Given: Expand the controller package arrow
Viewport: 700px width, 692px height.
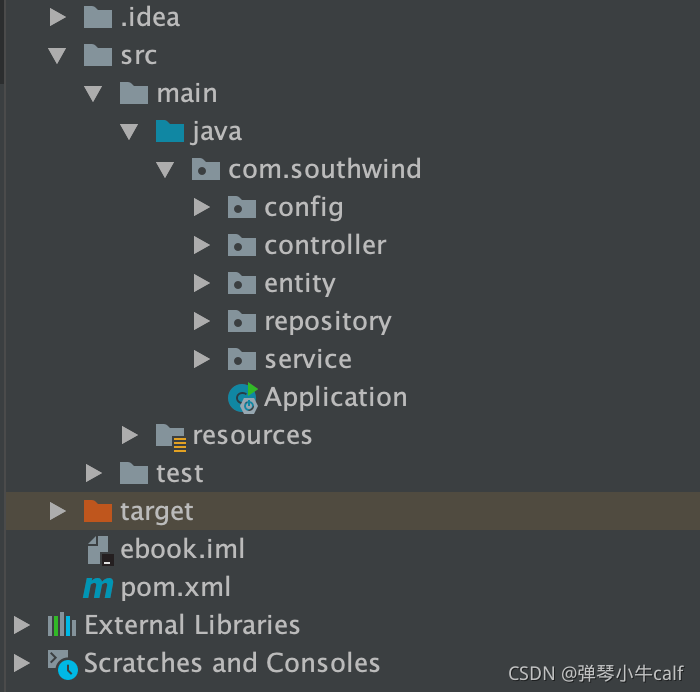Looking at the screenshot, I should click(202, 245).
